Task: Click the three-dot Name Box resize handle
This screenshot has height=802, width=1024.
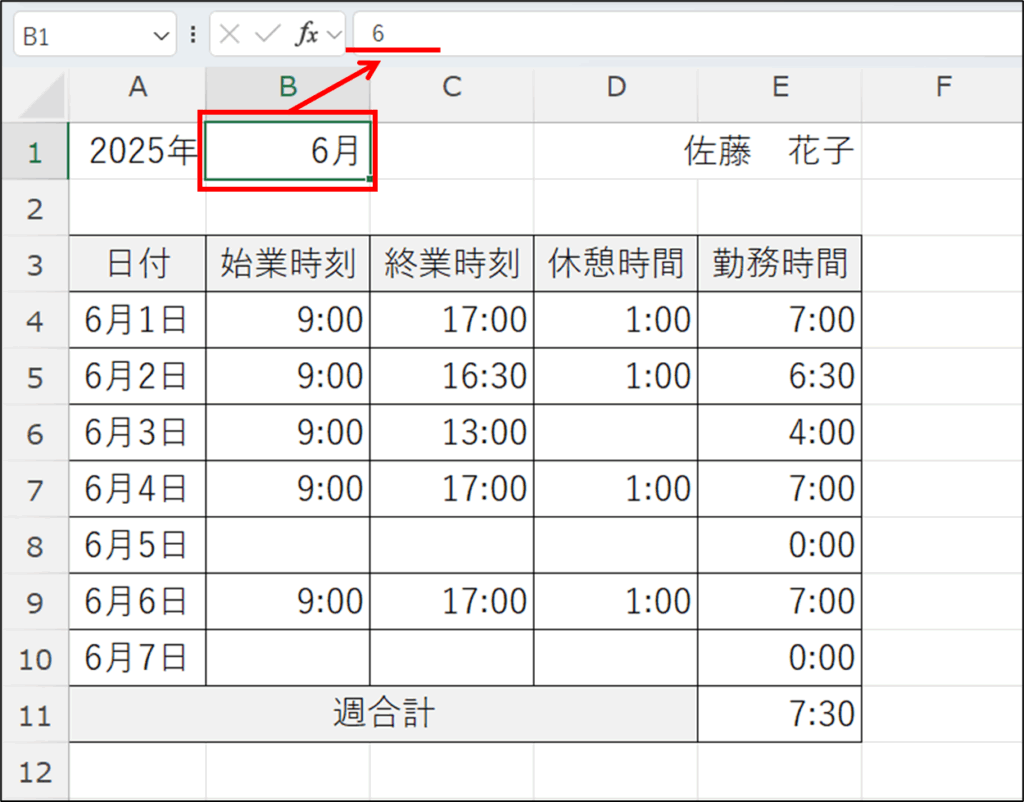Action: (192, 35)
